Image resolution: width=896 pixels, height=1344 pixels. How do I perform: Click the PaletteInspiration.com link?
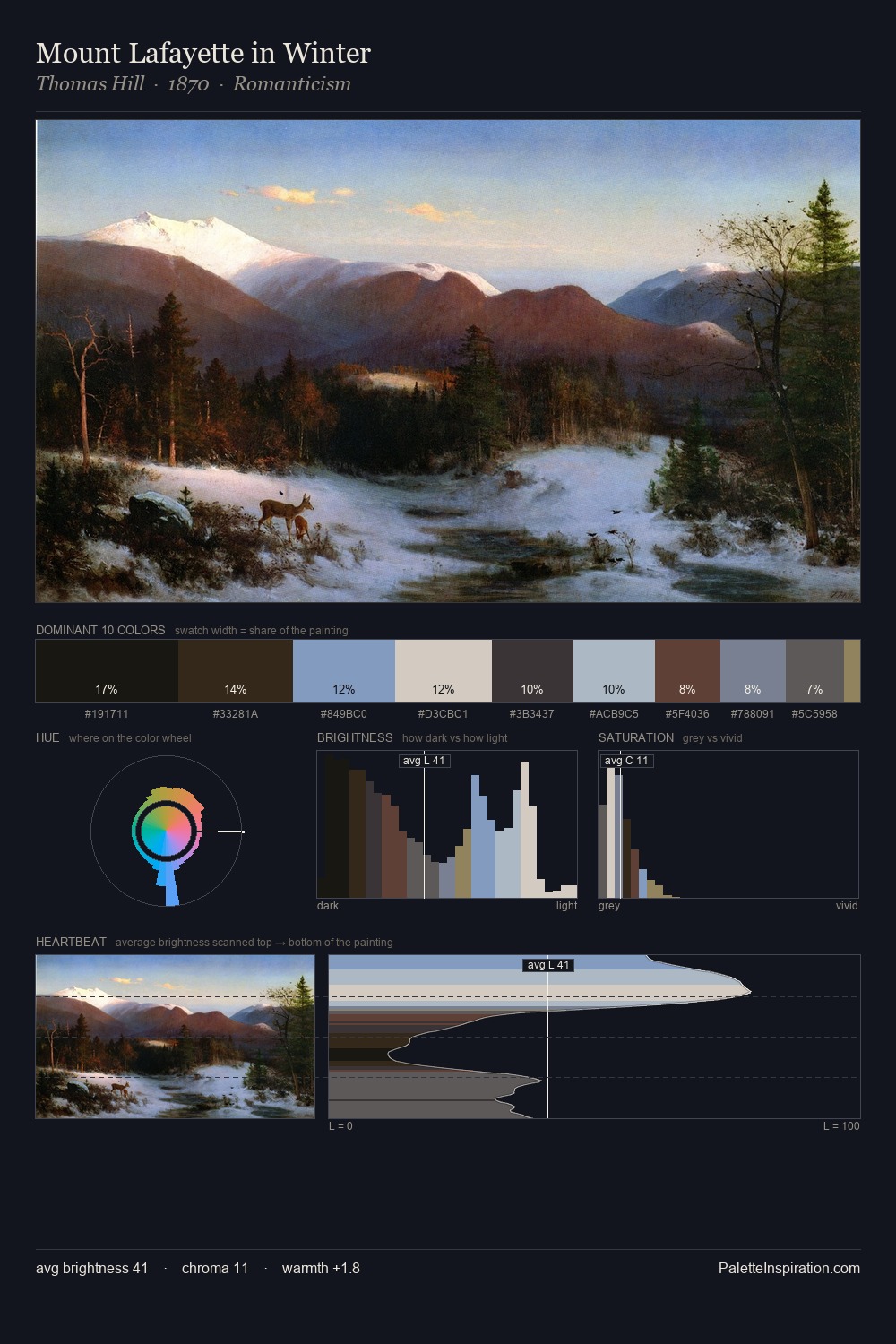coord(789,1268)
